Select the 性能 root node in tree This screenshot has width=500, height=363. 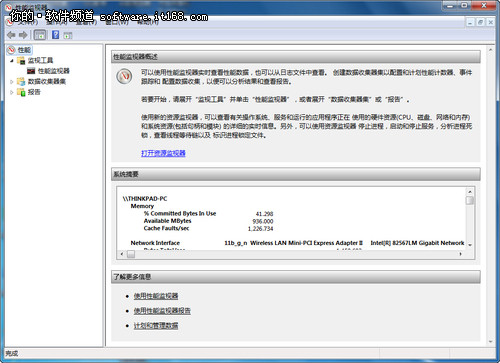[x=24, y=50]
